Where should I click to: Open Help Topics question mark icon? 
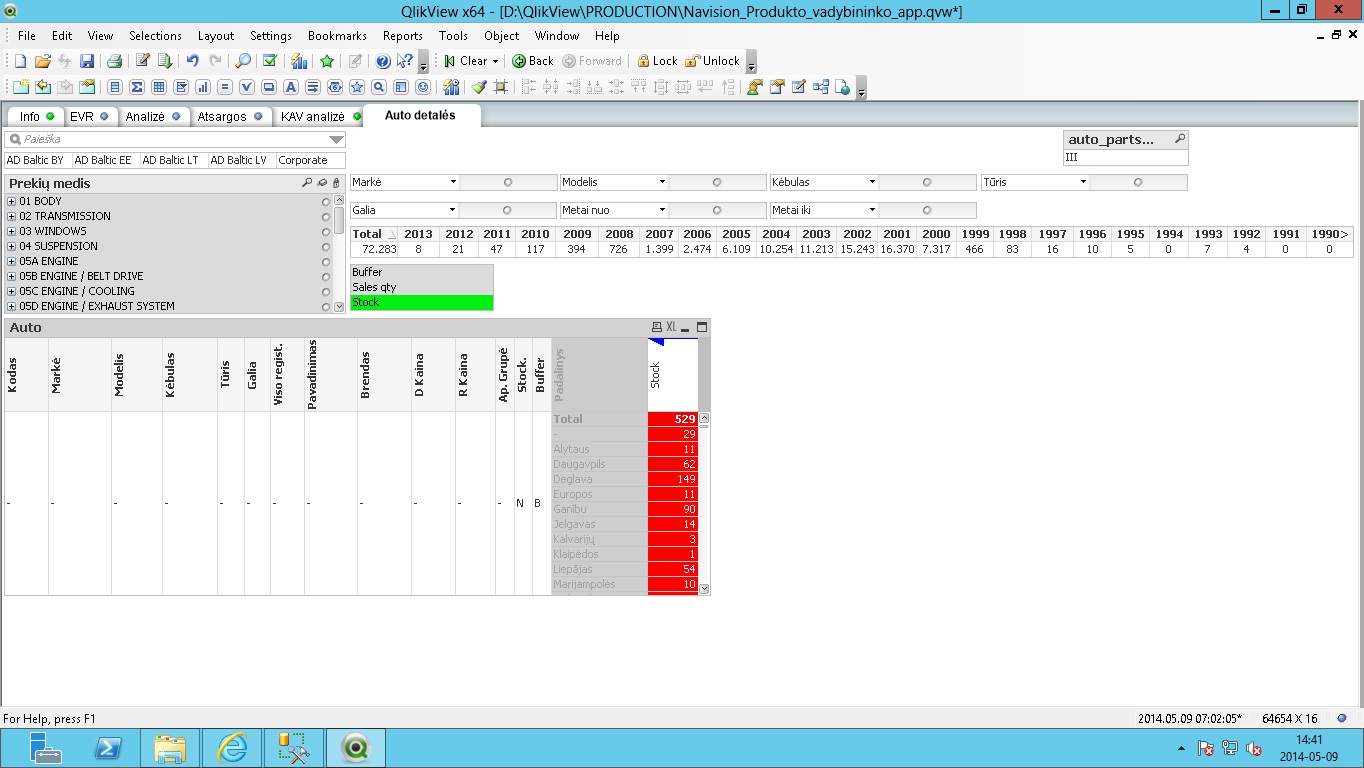click(383, 61)
